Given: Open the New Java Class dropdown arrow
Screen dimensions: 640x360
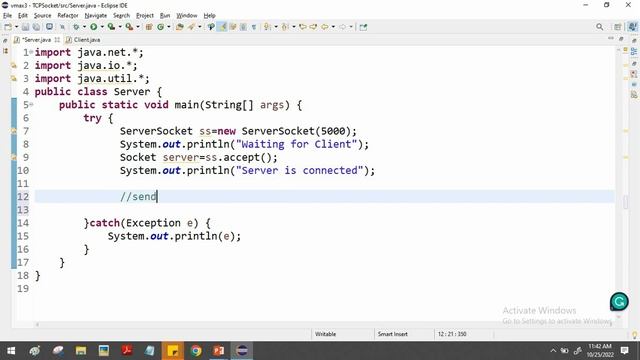Looking at the screenshot, I should point(169,27).
